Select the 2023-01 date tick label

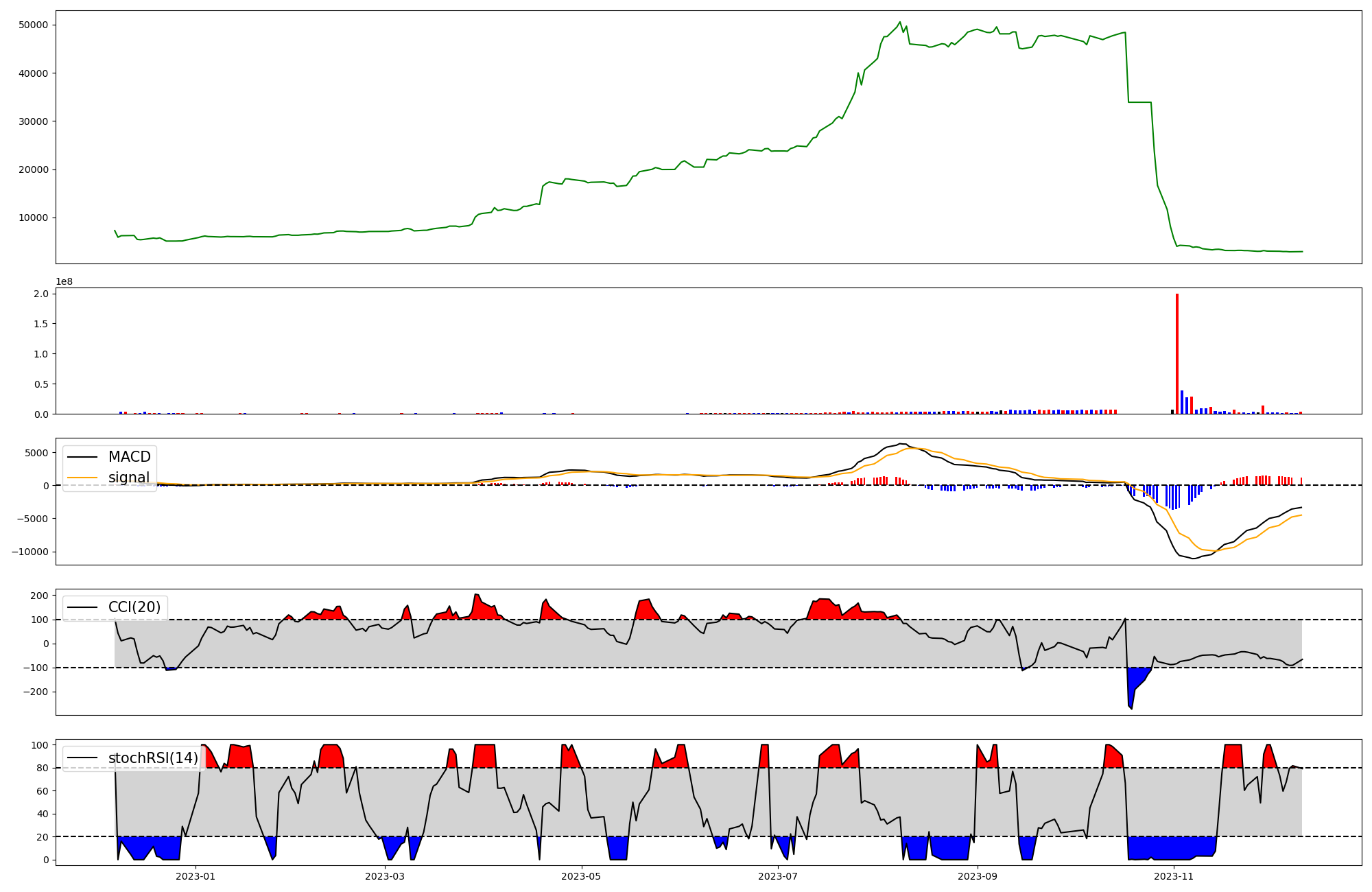[196, 876]
